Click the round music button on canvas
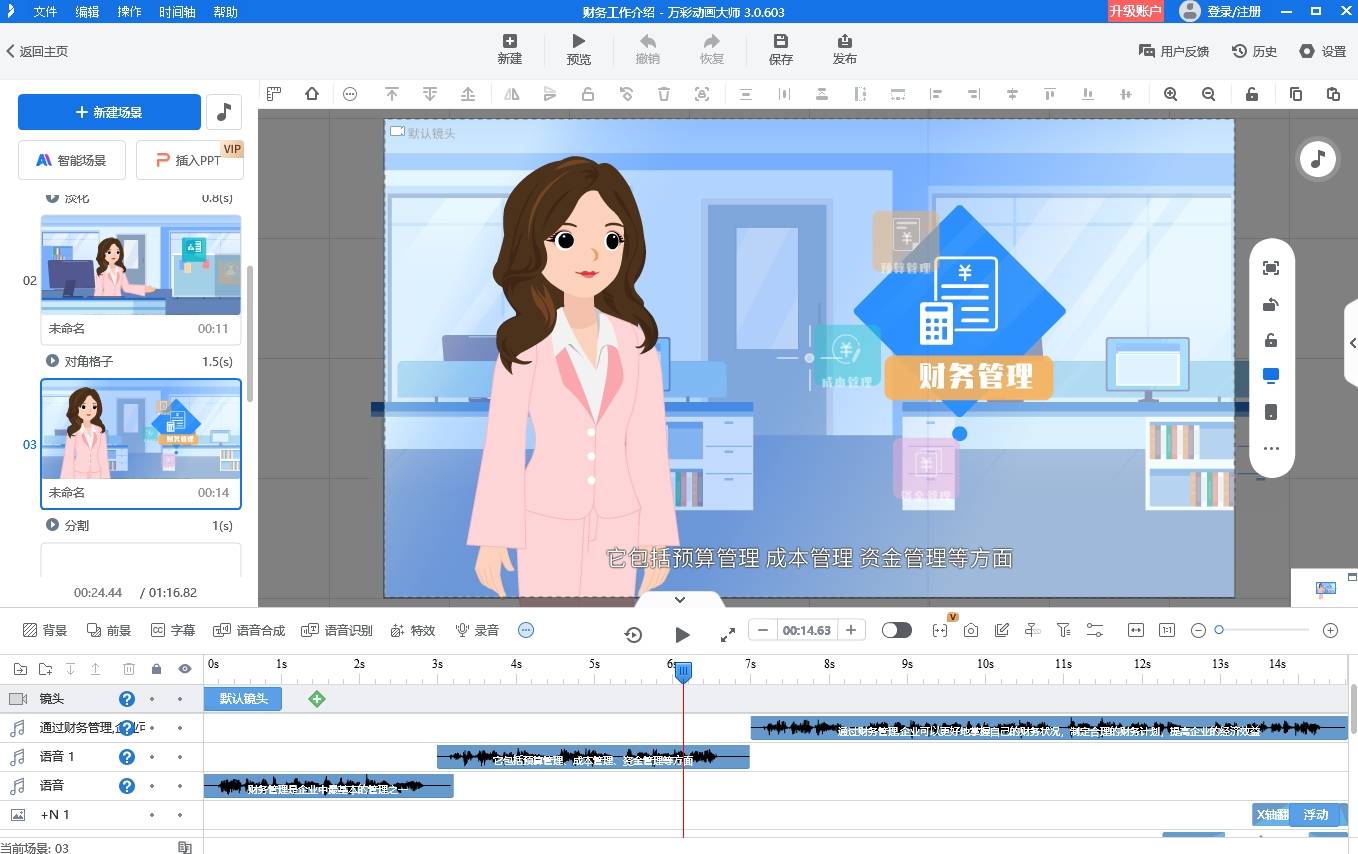 (1317, 159)
